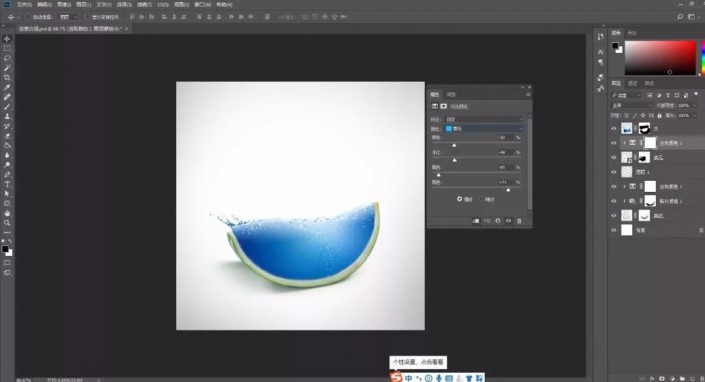The height and width of the screenshot is (382, 705).
Task: Click the Sogou tooltip 个性设置,点我看看
Action: [418, 362]
